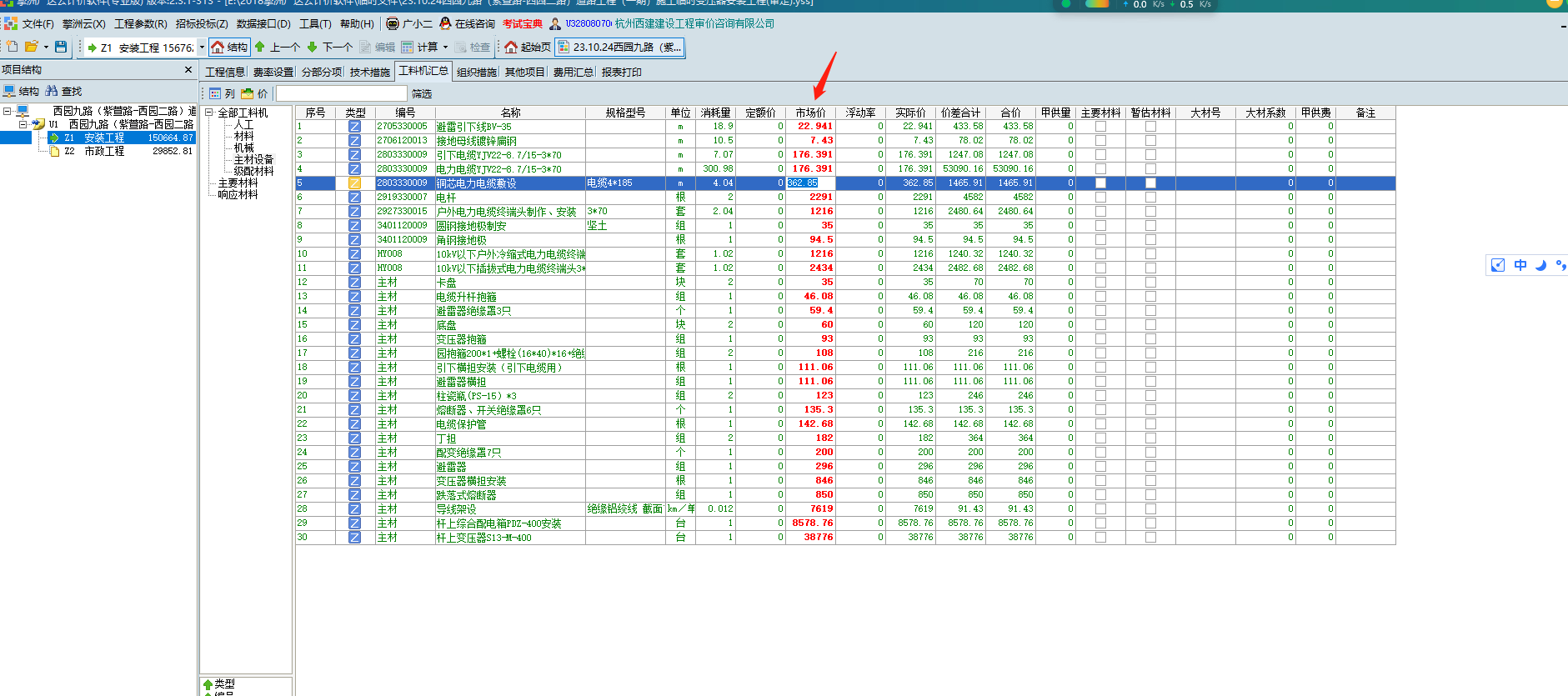The width and height of the screenshot is (1568, 696).
Task: Open the 帮助(H) menu
Action: pos(357,24)
